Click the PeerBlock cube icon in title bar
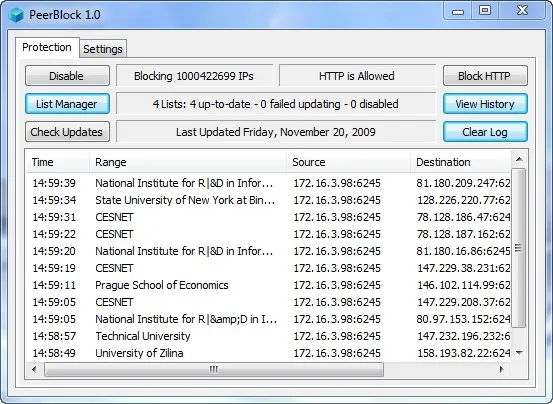 click(16, 15)
